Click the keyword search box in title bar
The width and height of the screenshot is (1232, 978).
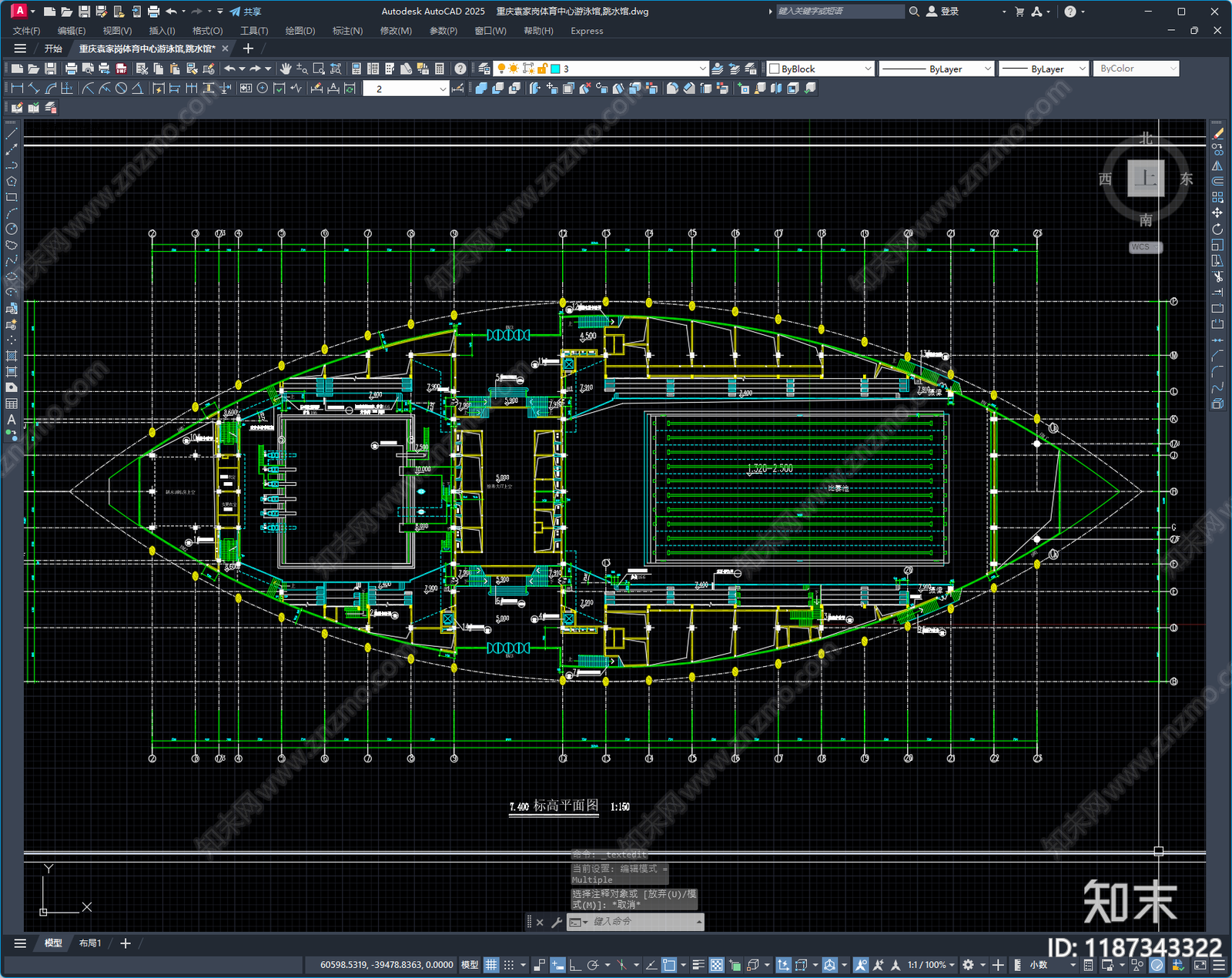[x=839, y=12]
